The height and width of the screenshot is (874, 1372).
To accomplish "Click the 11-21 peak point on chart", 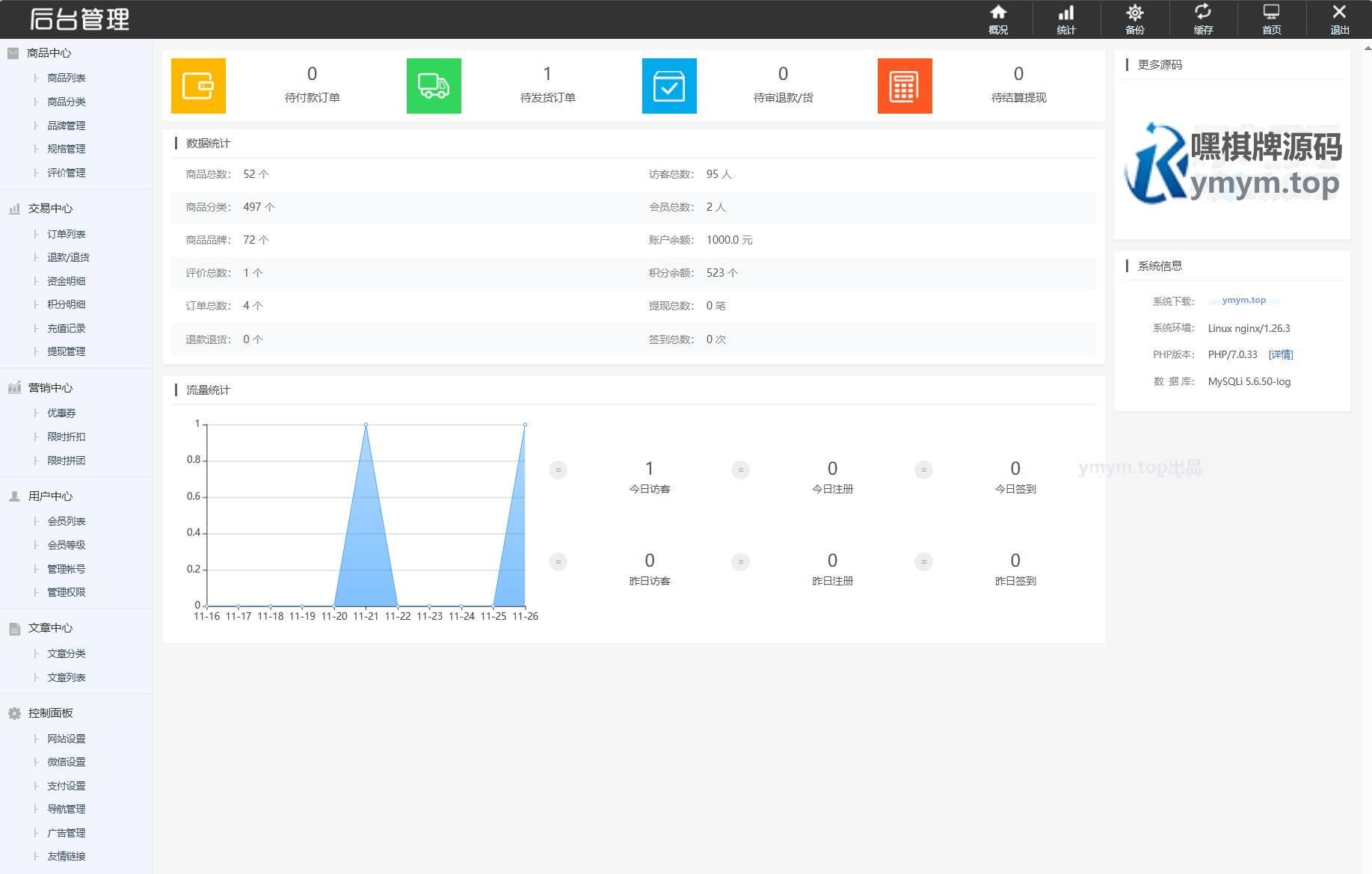I will click(366, 425).
